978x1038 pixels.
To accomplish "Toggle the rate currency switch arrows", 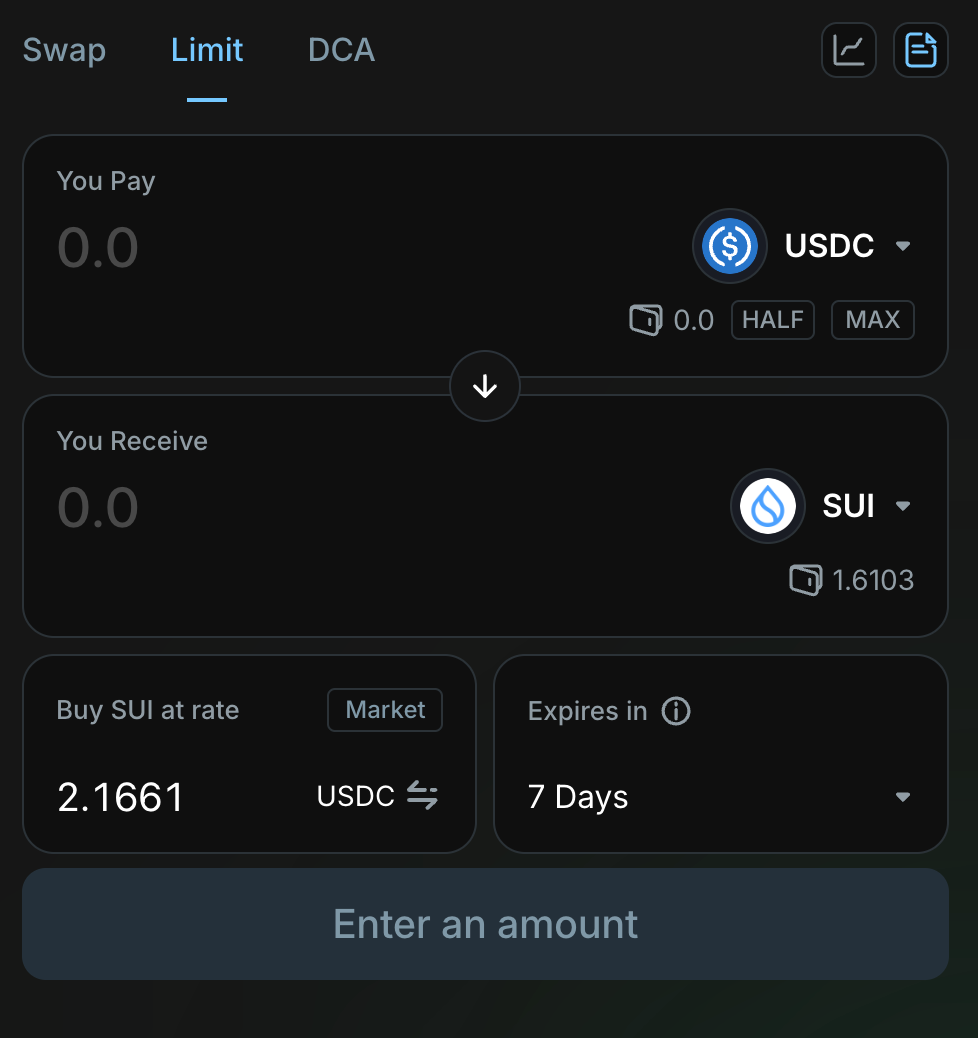I will pyautogui.click(x=422, y=796).
